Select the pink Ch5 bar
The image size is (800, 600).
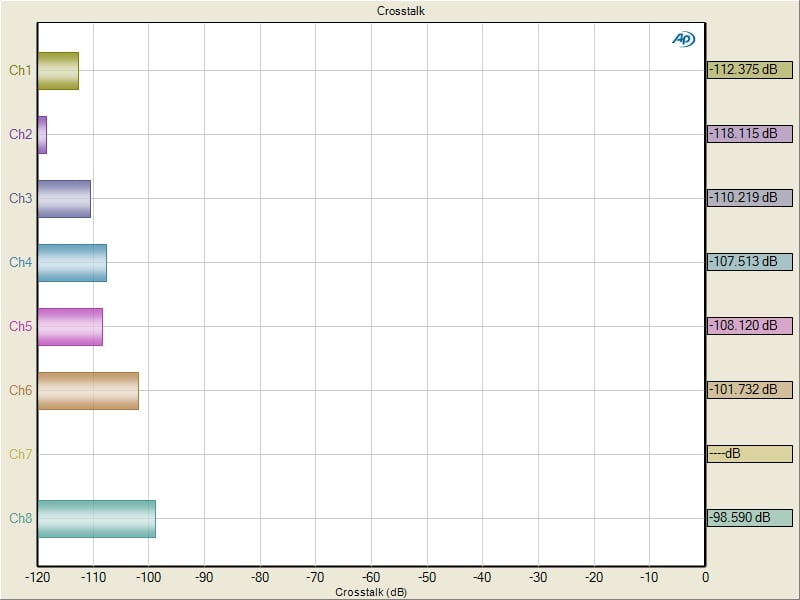coord(70,327)
